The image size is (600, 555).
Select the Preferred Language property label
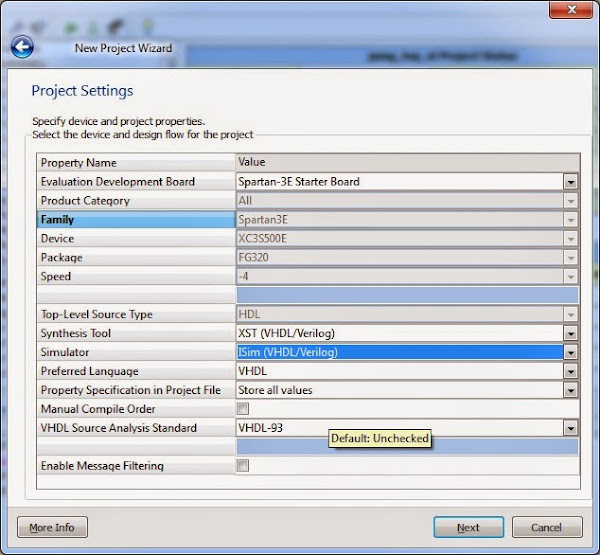point(136,371)
